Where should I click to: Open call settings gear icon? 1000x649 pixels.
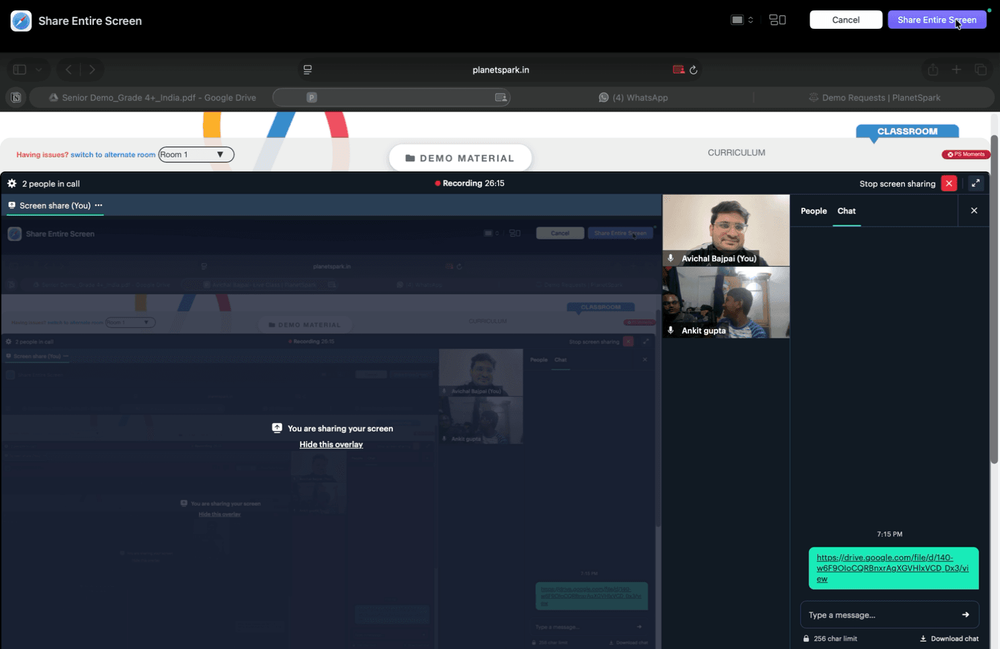click(x=11, y=184)
